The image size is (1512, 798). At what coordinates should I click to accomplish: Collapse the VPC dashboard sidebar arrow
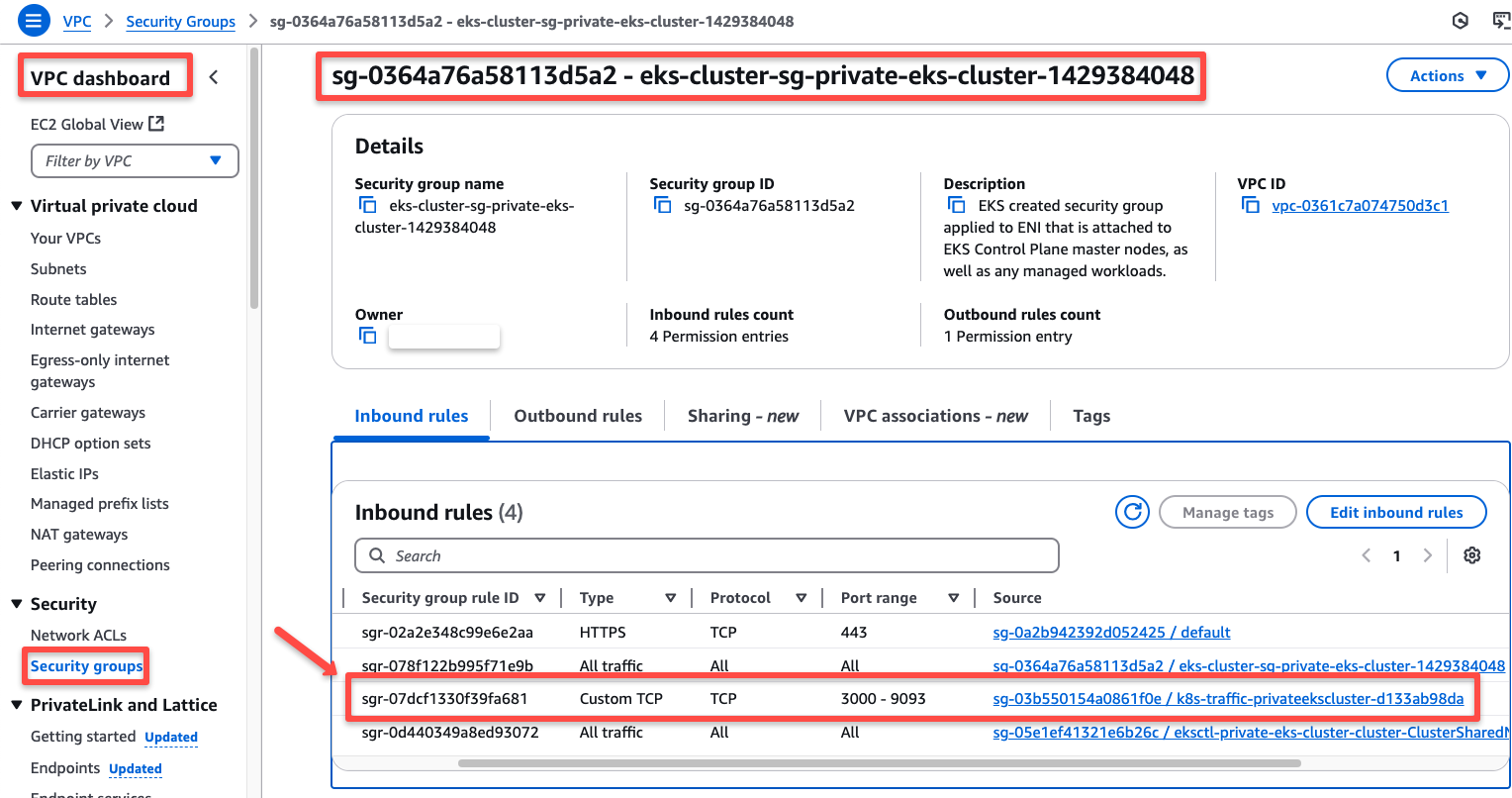pyautogui.click(x=214, y=77)
